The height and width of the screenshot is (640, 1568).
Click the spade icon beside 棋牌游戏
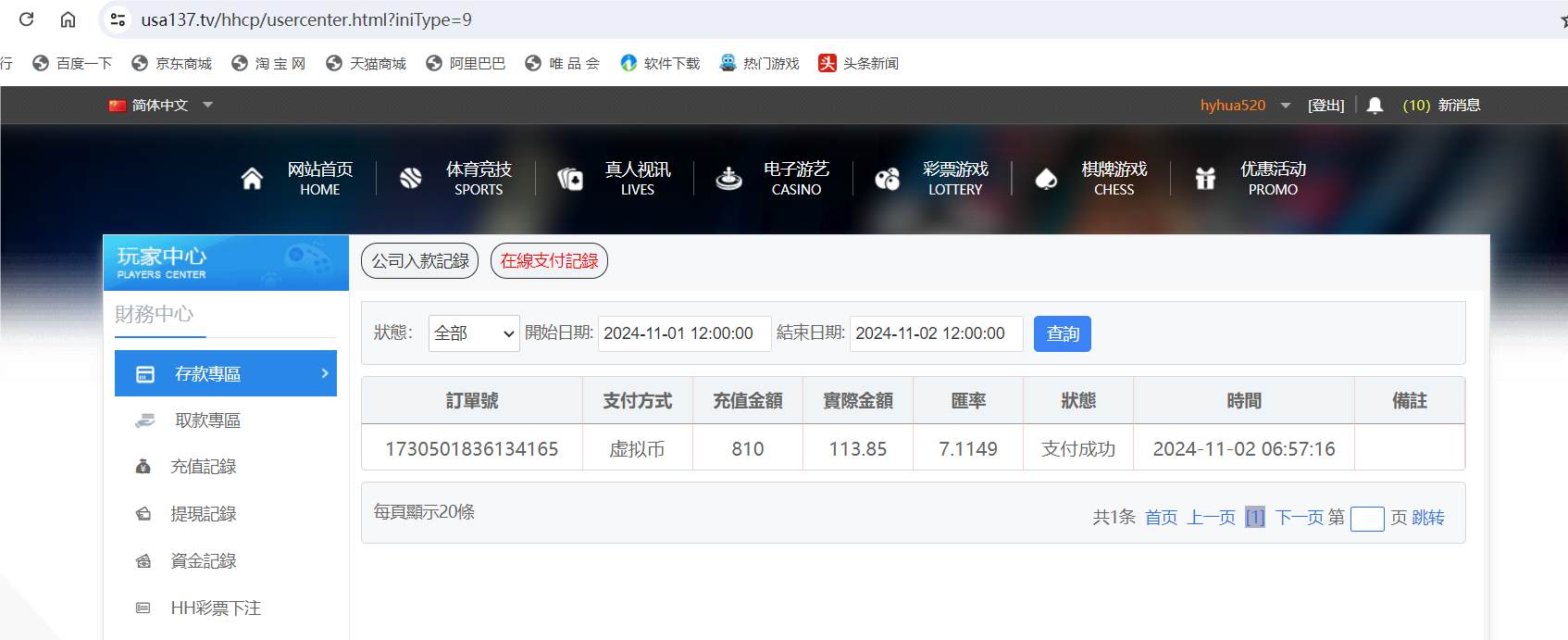coord(1046,179)
